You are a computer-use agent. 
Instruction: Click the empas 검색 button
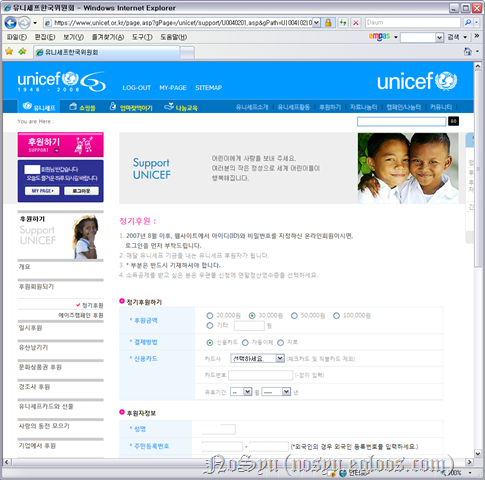pyautogui.click(x=453, y=37)
